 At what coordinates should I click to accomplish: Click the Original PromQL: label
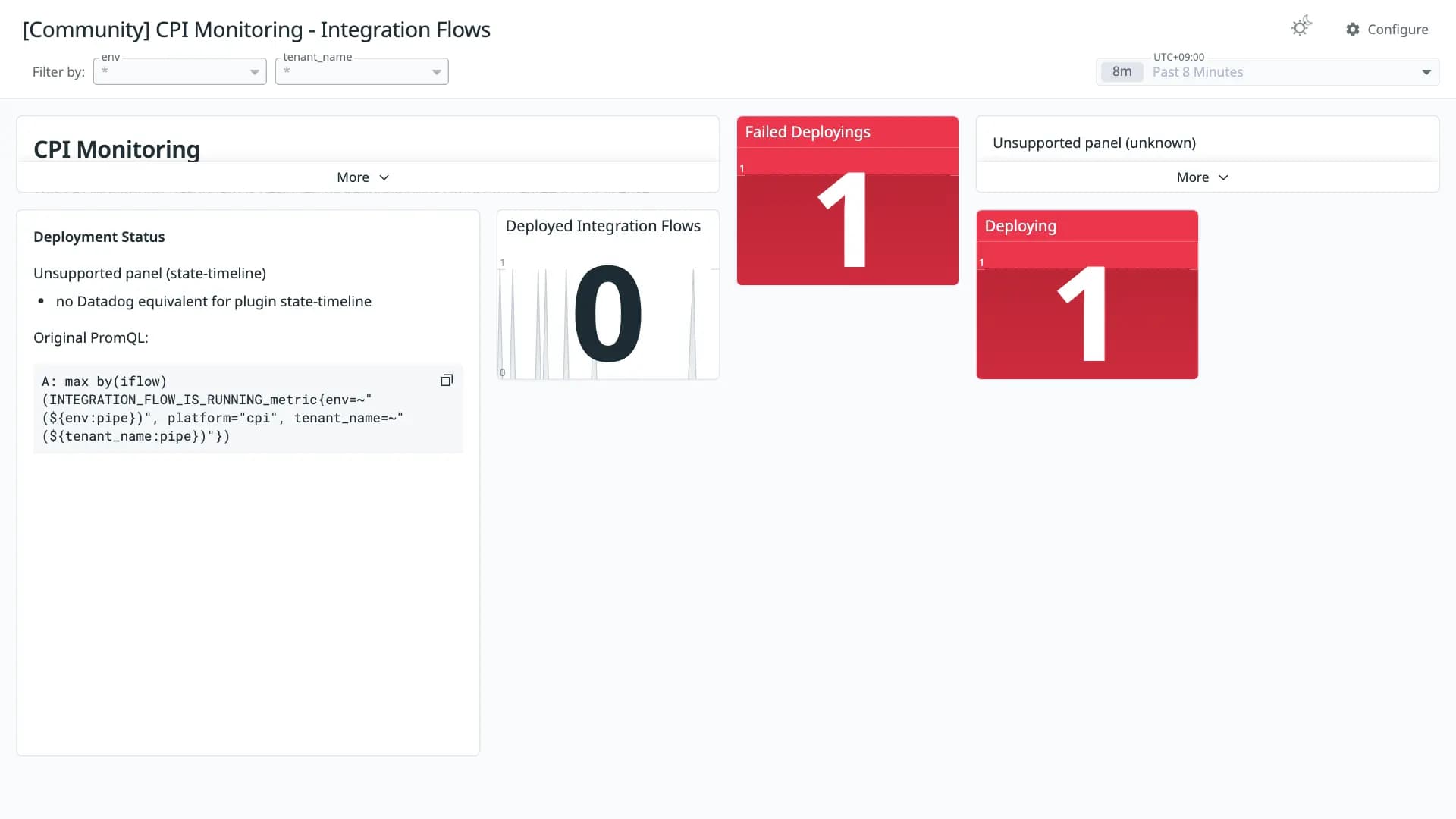[x=91, y=337]
